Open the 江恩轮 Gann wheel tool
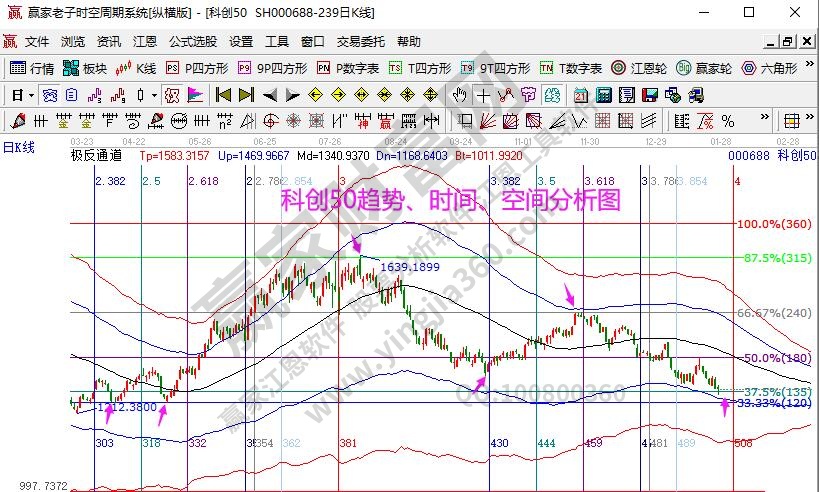 tap(641, 68)
